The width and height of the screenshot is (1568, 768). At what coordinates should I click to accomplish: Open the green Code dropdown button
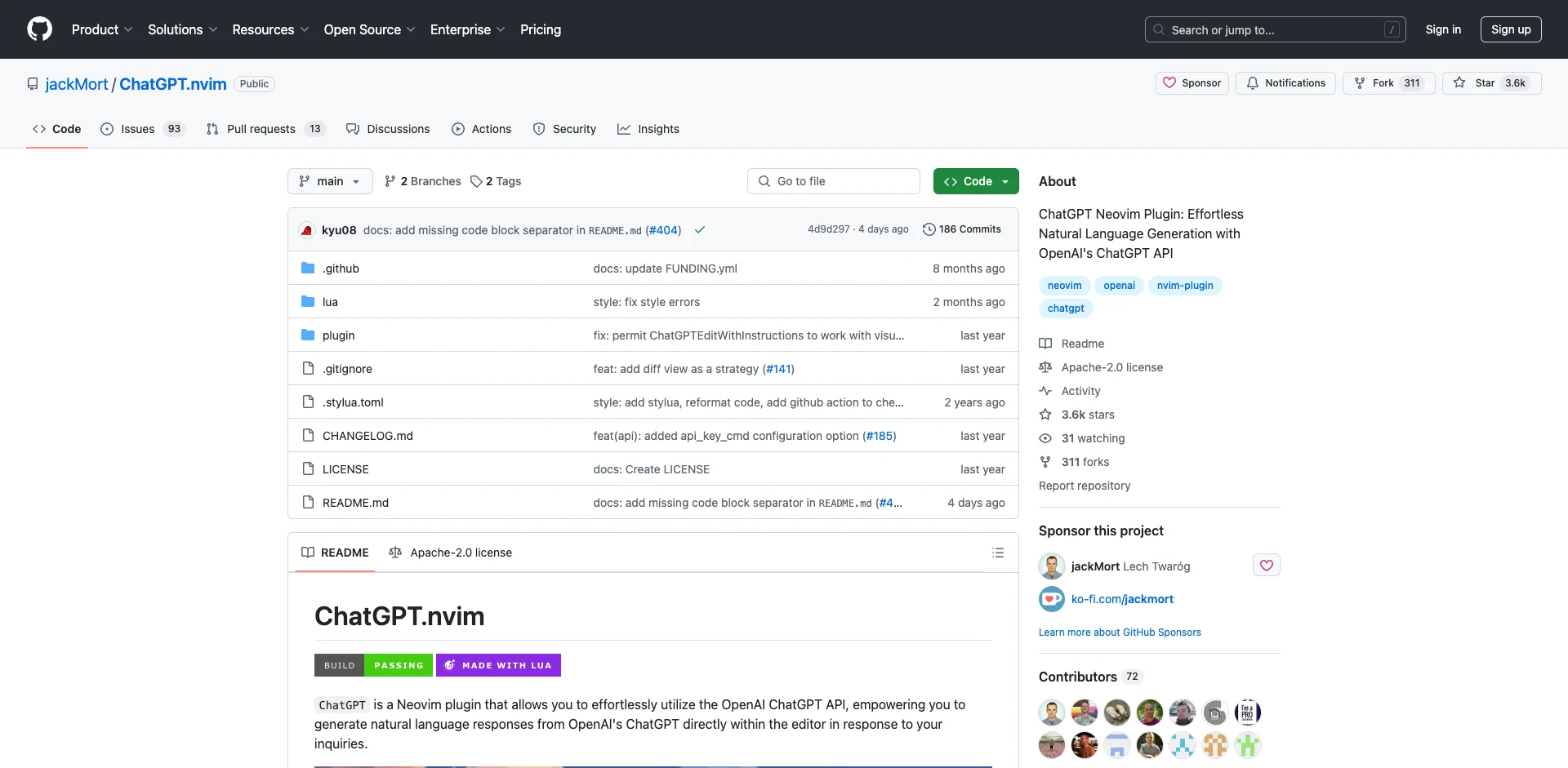pyautogui.click(x=976, y=181)
